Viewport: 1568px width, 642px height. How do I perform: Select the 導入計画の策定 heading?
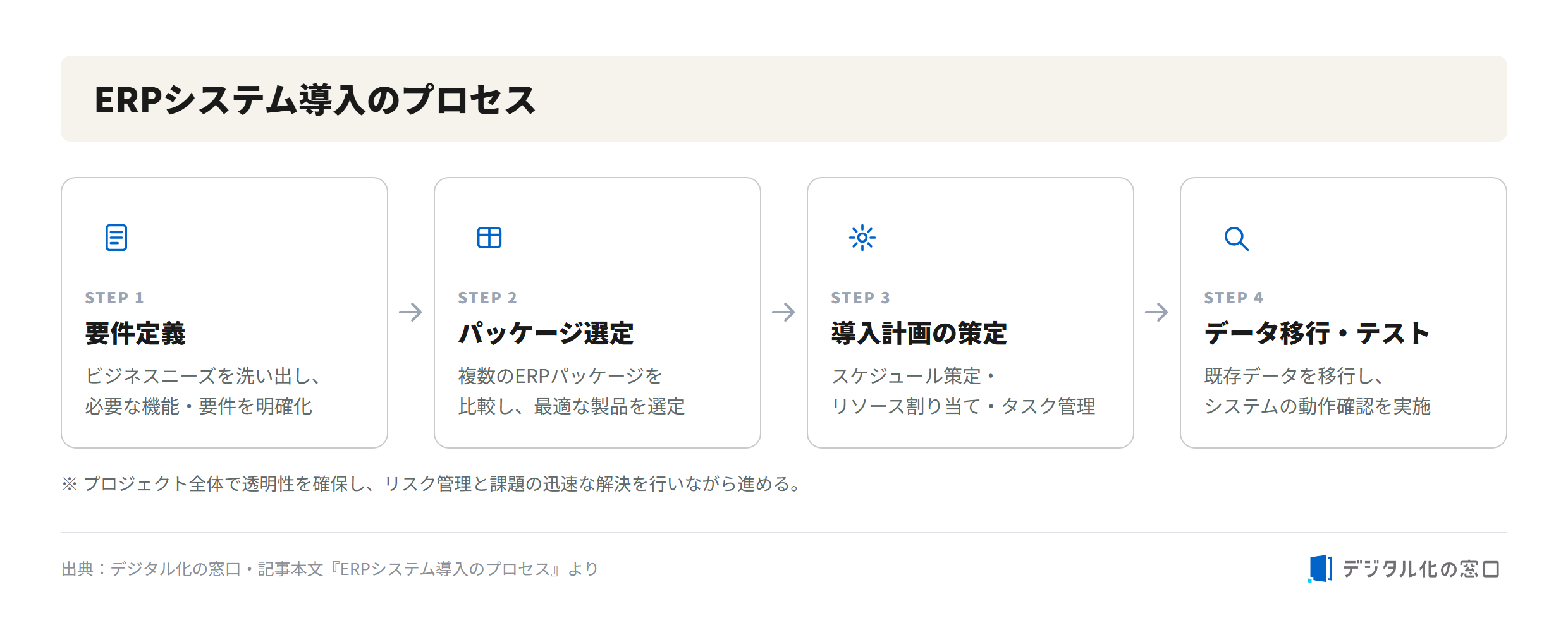pos(919,333)
